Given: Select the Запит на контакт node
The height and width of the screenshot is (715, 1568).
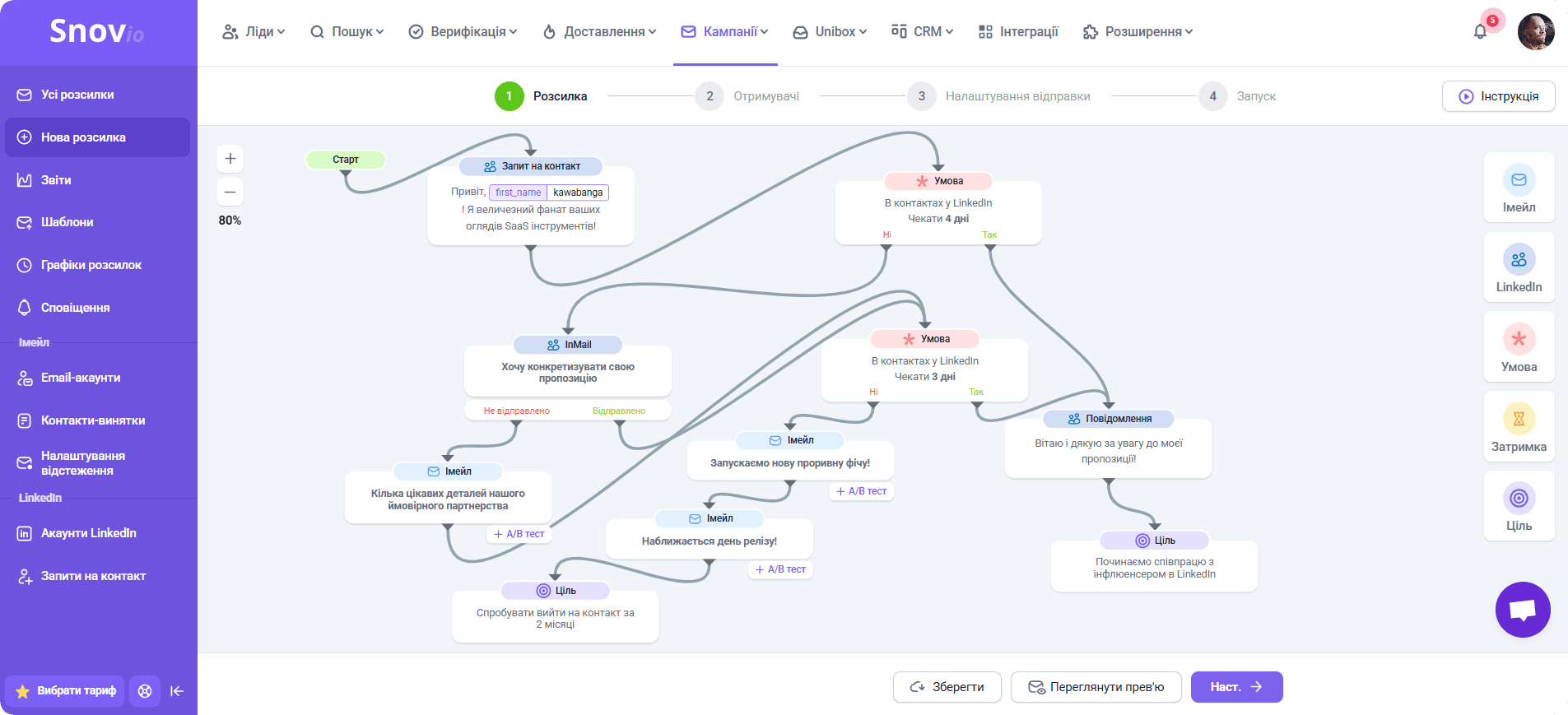Looking at the screenshot, I should tap(531, 202).
